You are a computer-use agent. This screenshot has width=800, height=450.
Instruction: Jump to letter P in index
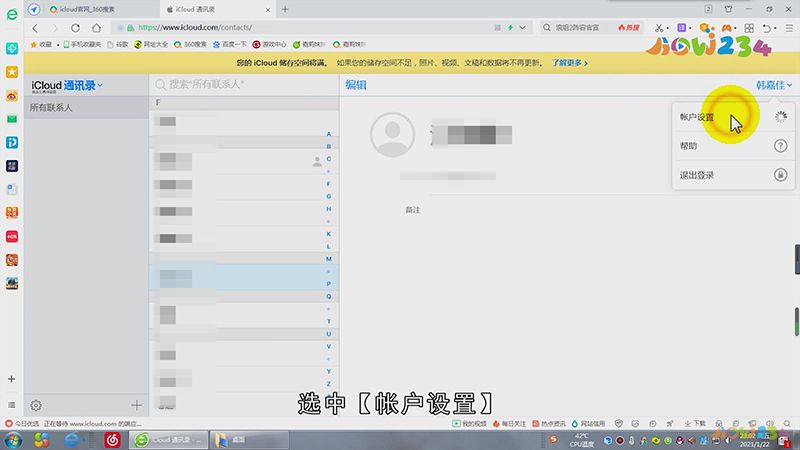pyautogui.click(x=329, y=284)
